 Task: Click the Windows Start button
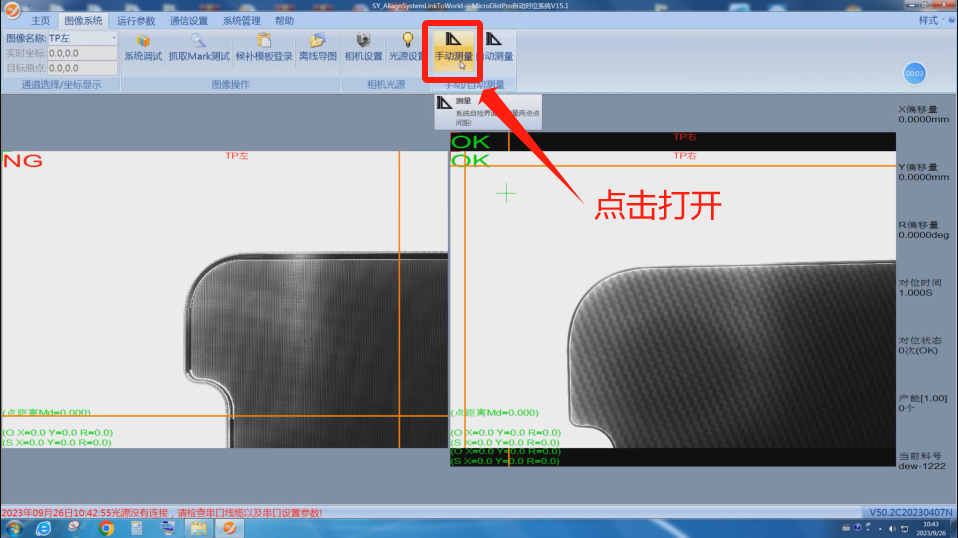14,528
